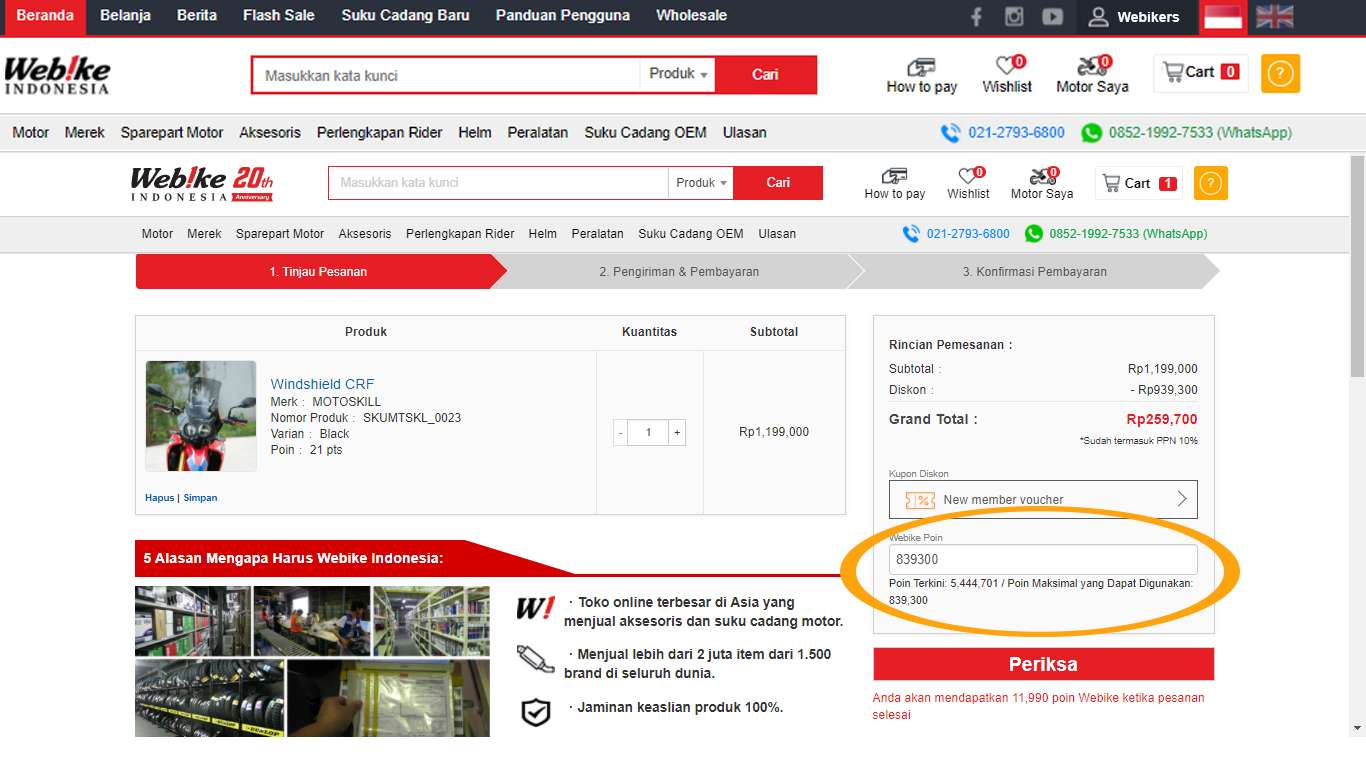Click the Webike 20th Anniversary logo
Image resolution: width=1366 pixels, height=768 pixels.
click(202, 184)
